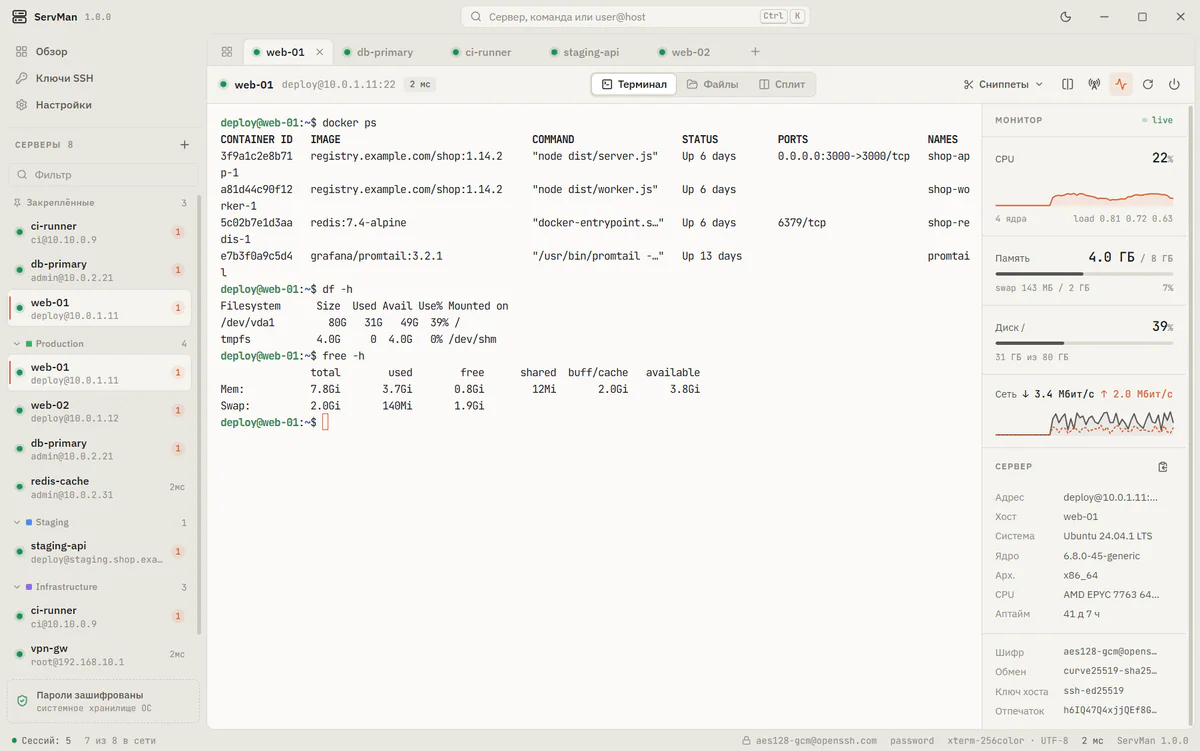Close the web-01 tab
This screenshot has height=751, width=1200.
321,52
